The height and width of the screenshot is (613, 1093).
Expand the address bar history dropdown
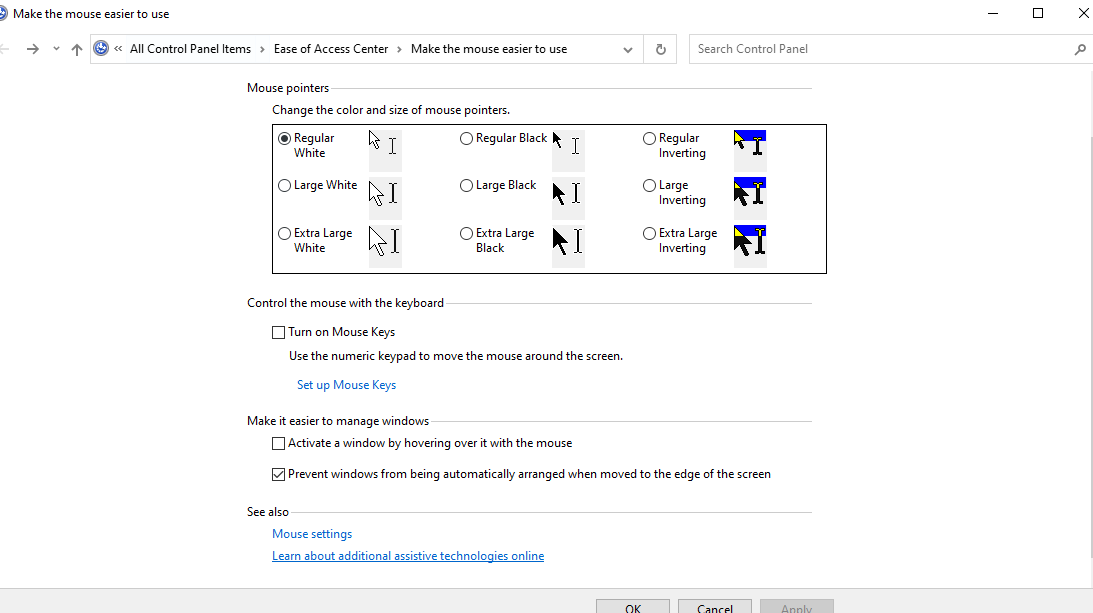[628, 49]
